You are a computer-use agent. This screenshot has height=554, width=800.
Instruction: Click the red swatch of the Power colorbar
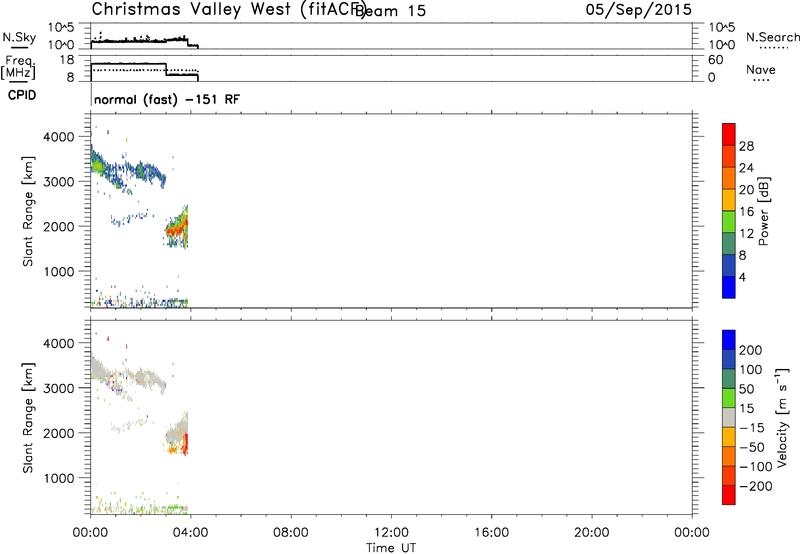729,134
